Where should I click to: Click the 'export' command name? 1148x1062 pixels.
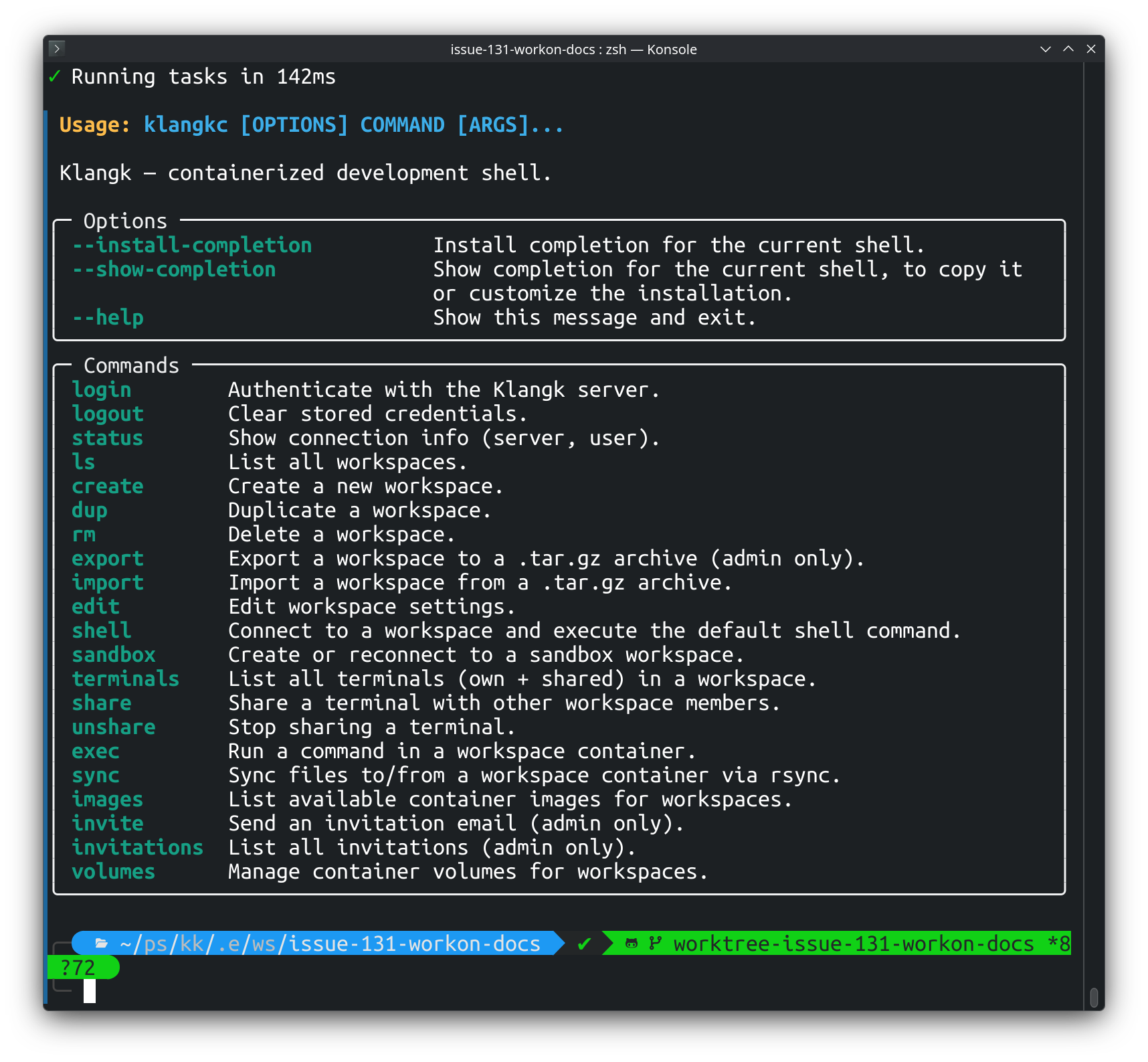pyautogui.click(x=108, y=558)
